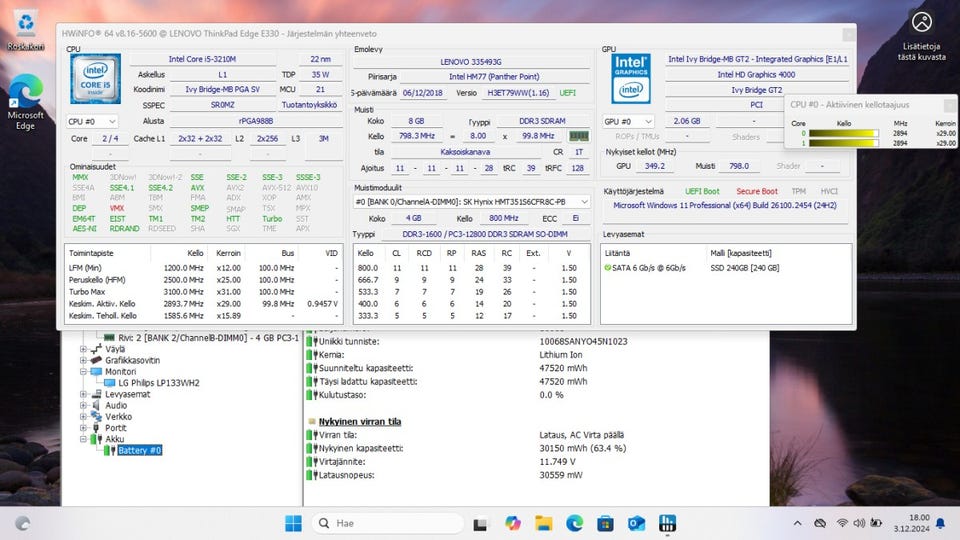Select LG Philips LP133WH2 monitor entry
960x540 pixels.
(x=158, y=383)
